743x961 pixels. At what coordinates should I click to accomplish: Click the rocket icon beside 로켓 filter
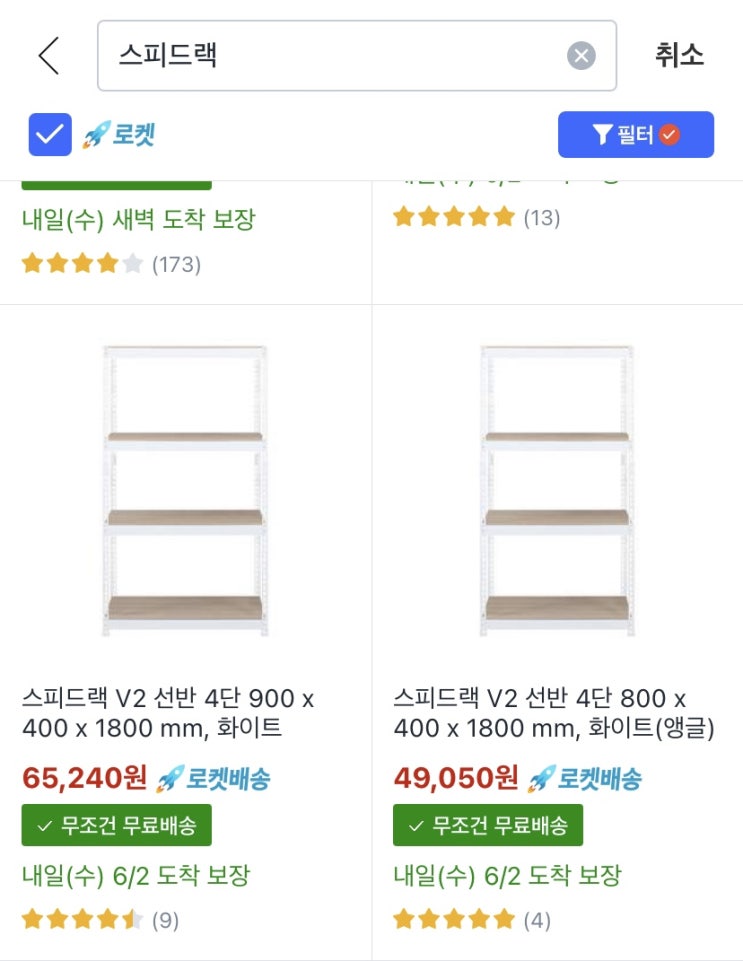point(95,135)
